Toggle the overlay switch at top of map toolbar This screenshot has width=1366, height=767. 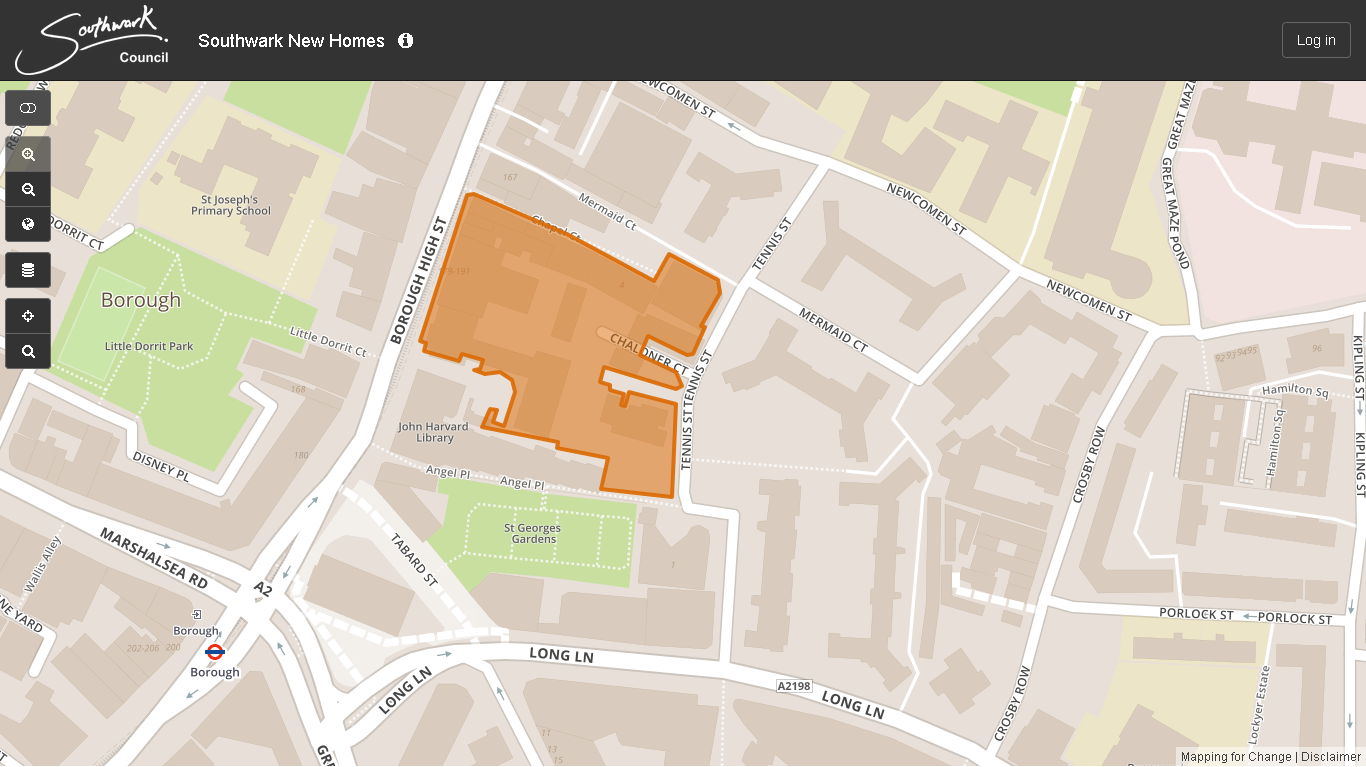click(x=28, y=108)
